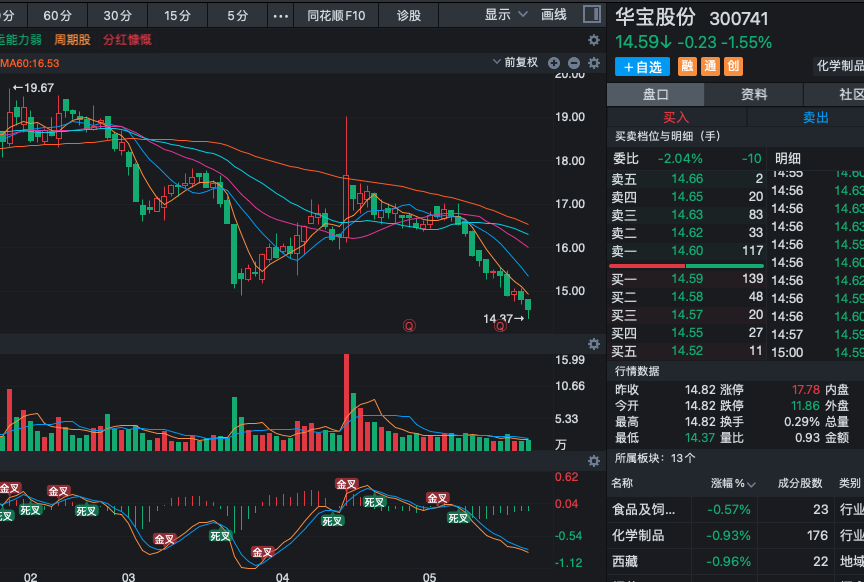Screen dimensions: 864x582
Task: Select the 卖三 14.63 order row
Action: point(687,214)
